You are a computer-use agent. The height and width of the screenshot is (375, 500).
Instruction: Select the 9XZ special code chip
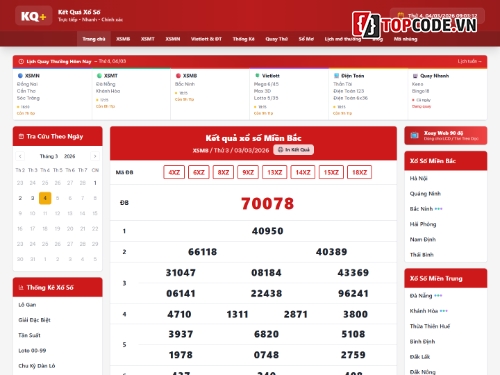tap(248, 172)
